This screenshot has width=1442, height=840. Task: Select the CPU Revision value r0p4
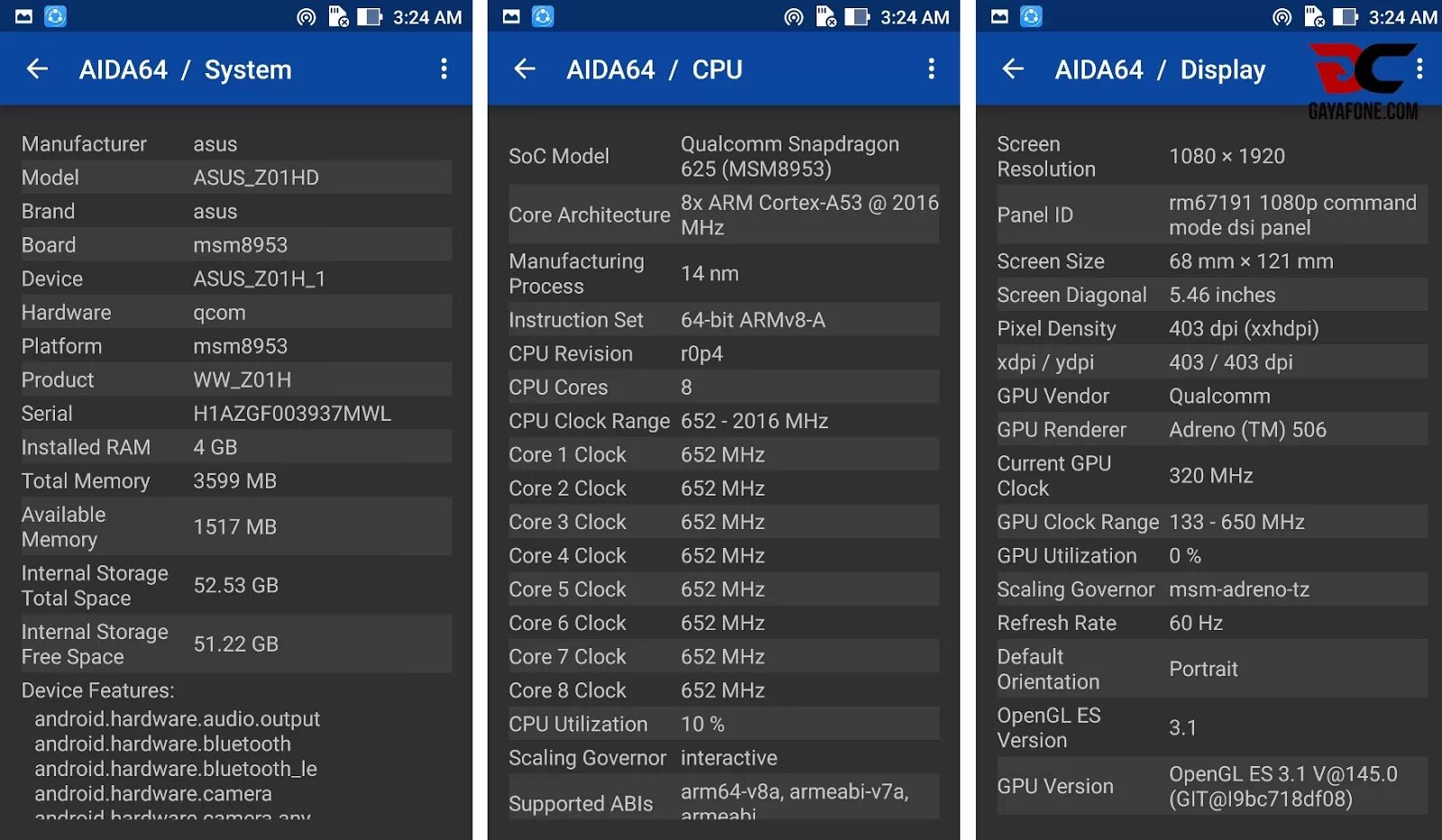702,353
